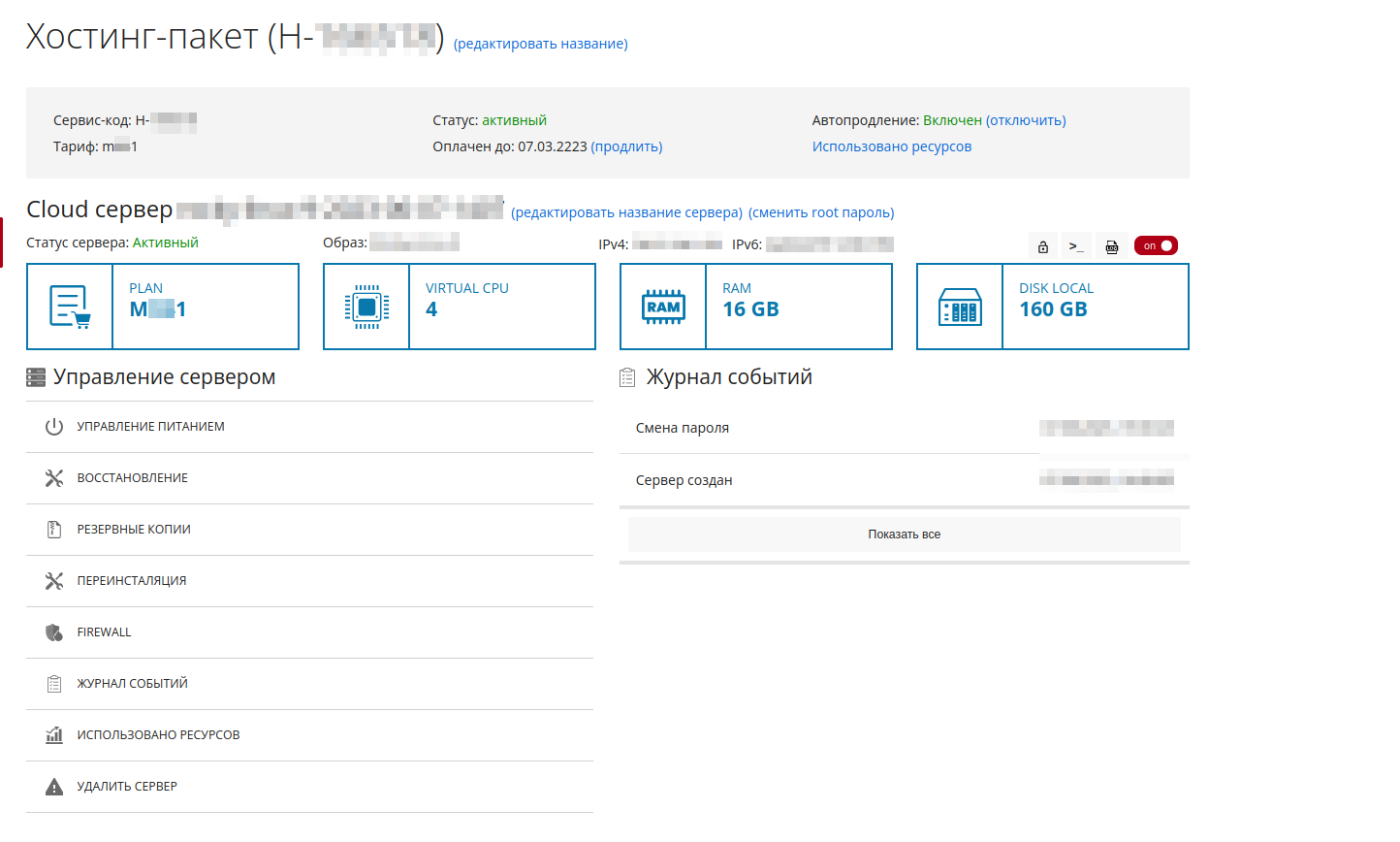Click the Хостинг-пакет page heading
Viewport: 1400px width, 842px height.
235,37
